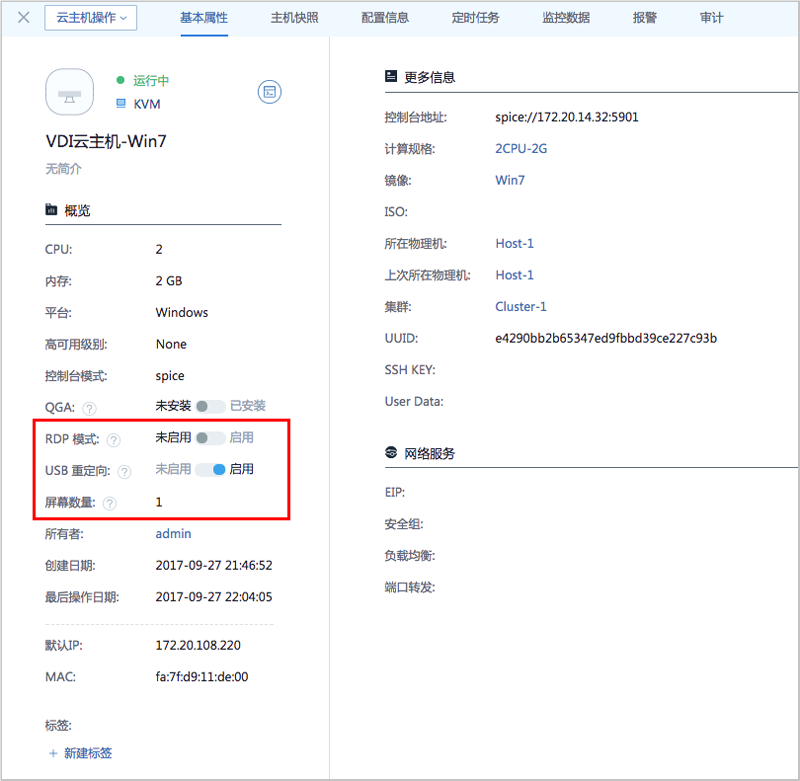Open the admin owner link

click(173, 534)
